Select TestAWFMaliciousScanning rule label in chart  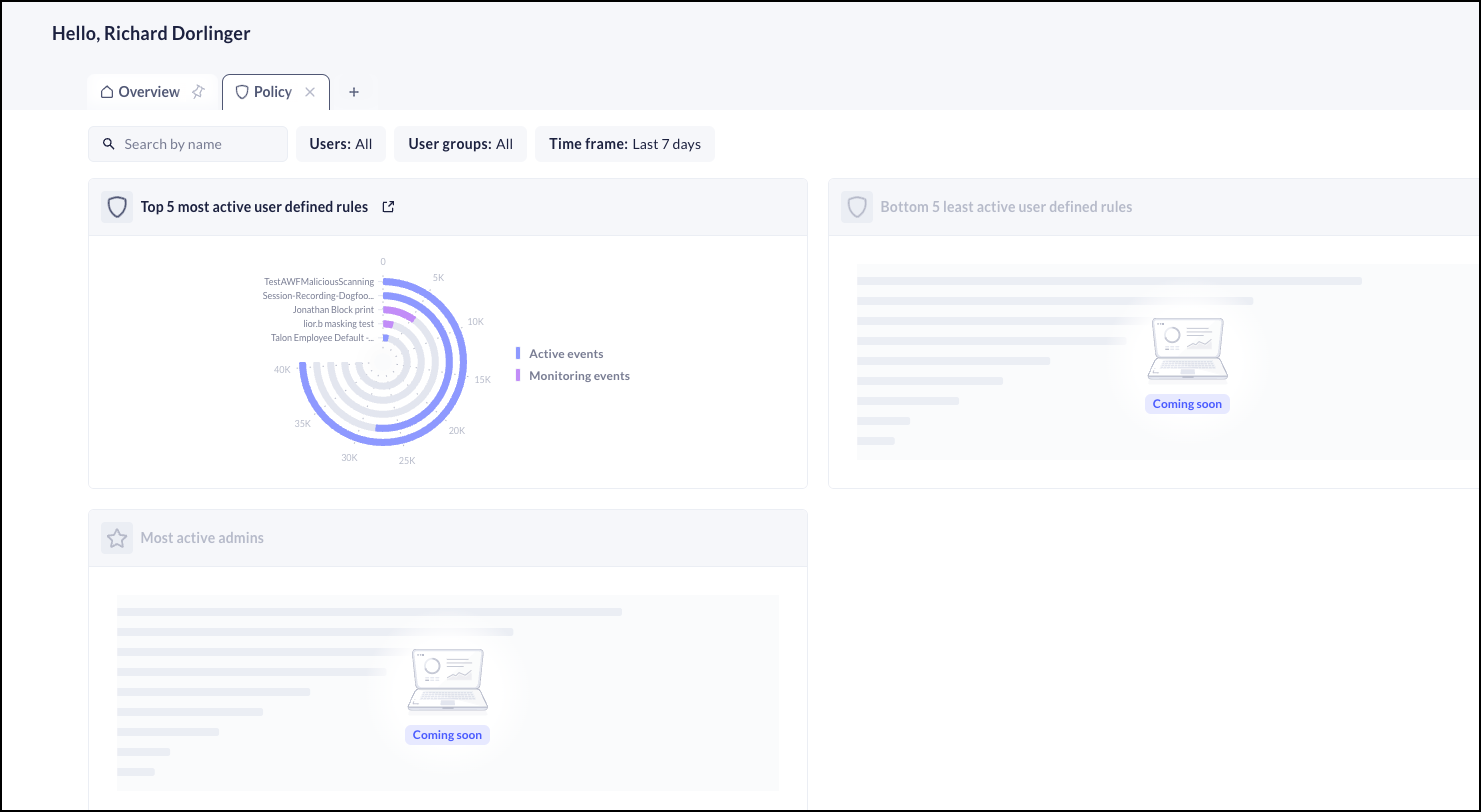click(318, 282)
